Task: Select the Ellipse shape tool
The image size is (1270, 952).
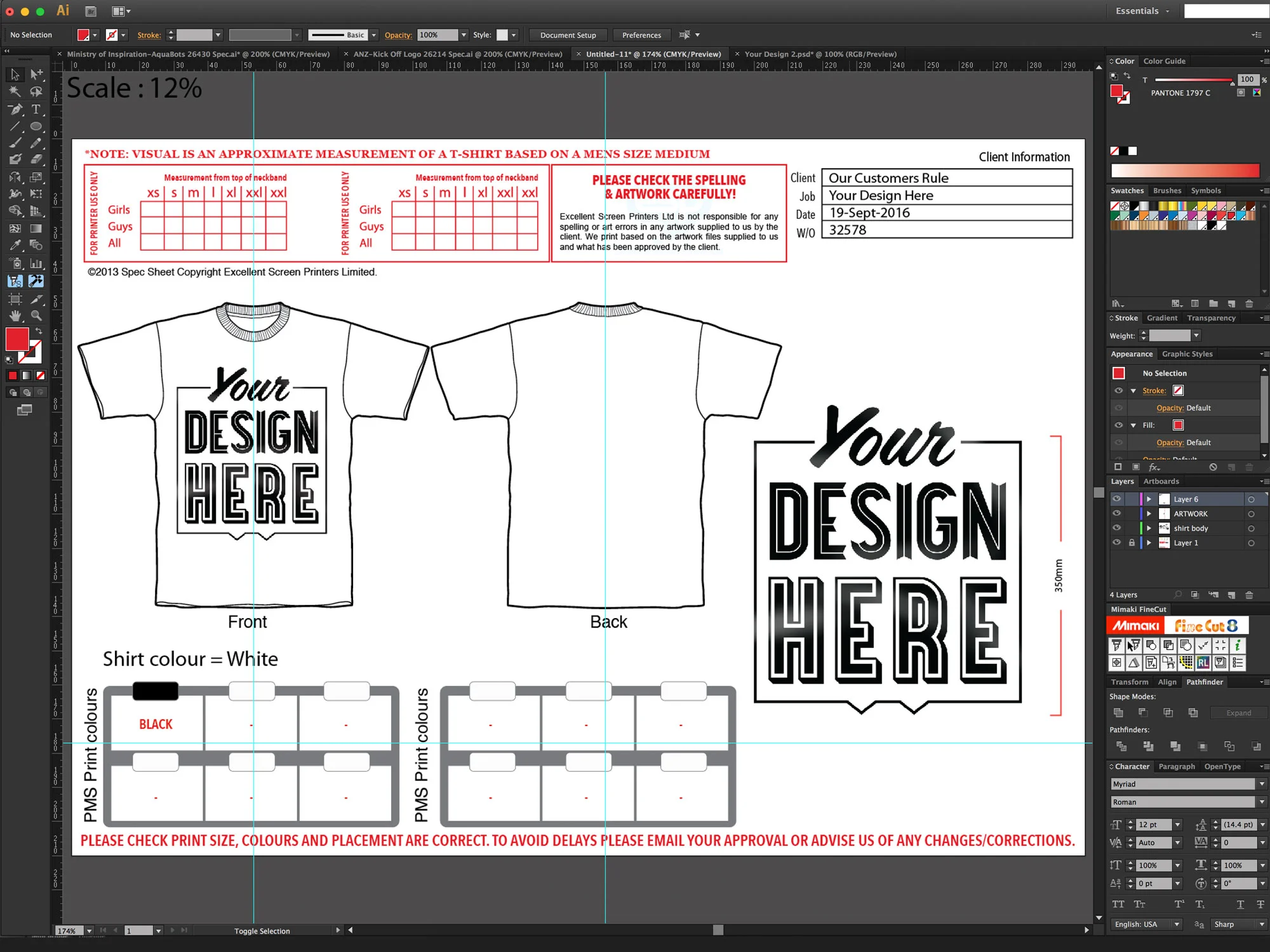Action: pos(36,126)
